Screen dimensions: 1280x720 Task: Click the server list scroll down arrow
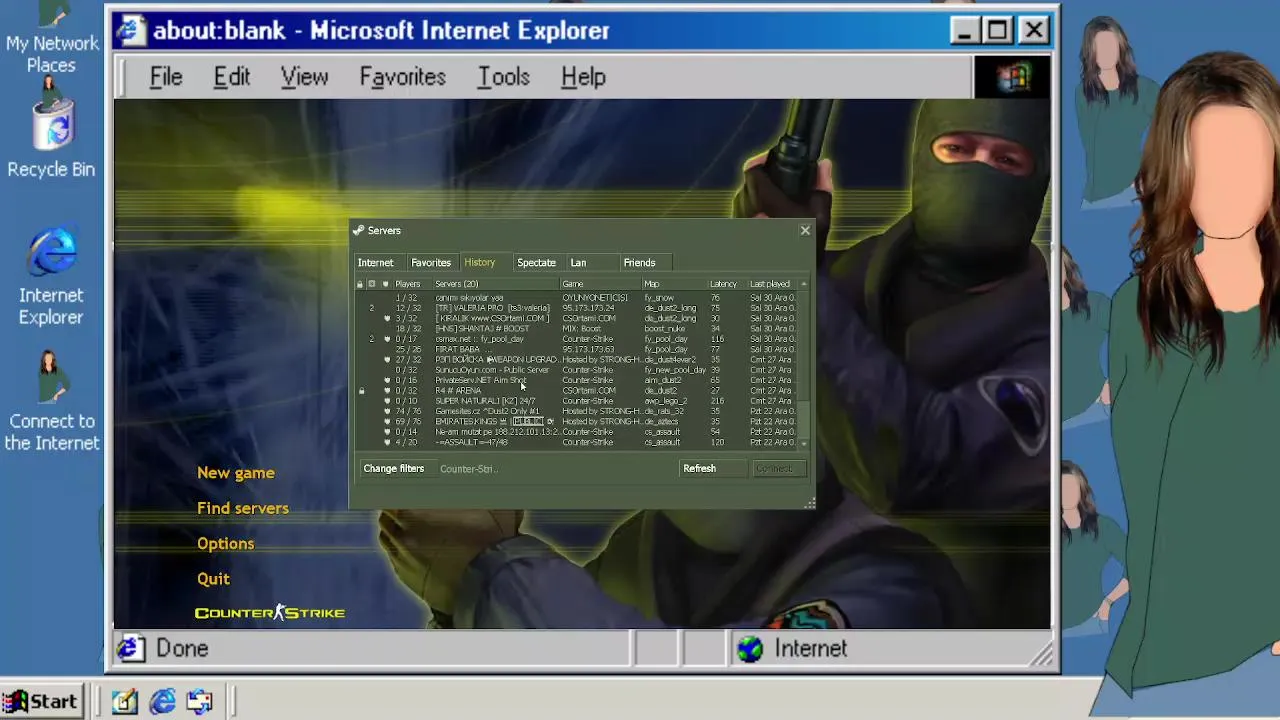click(803, 442)
